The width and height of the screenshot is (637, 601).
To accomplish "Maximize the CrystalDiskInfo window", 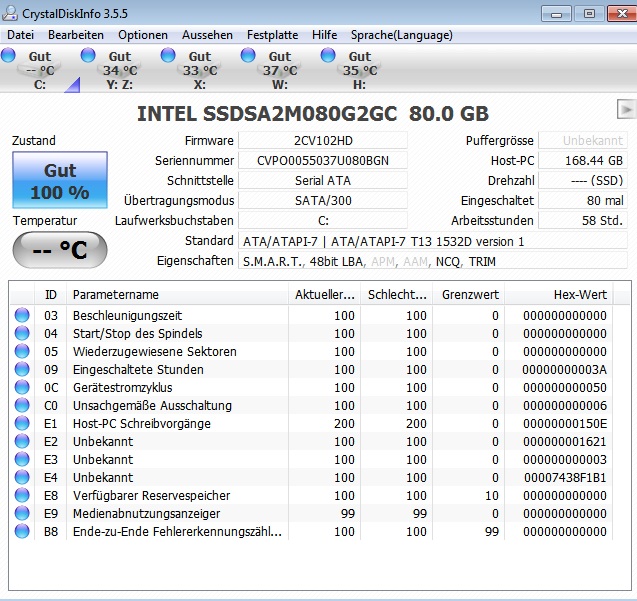I will 589,14.
